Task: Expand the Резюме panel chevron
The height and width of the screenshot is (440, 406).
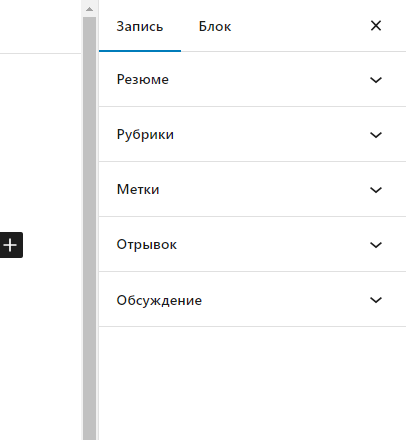Action: click(376, 80)
